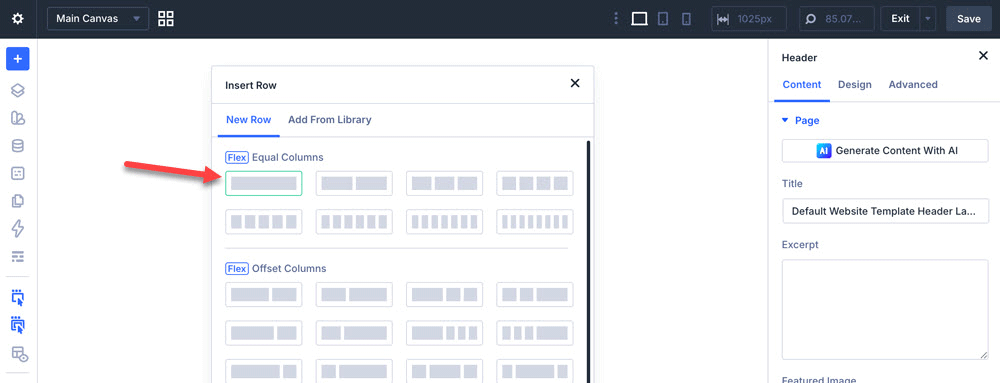Screen dimensions: 1000x383
Task: Collapse the Page section
Action: 800,120
